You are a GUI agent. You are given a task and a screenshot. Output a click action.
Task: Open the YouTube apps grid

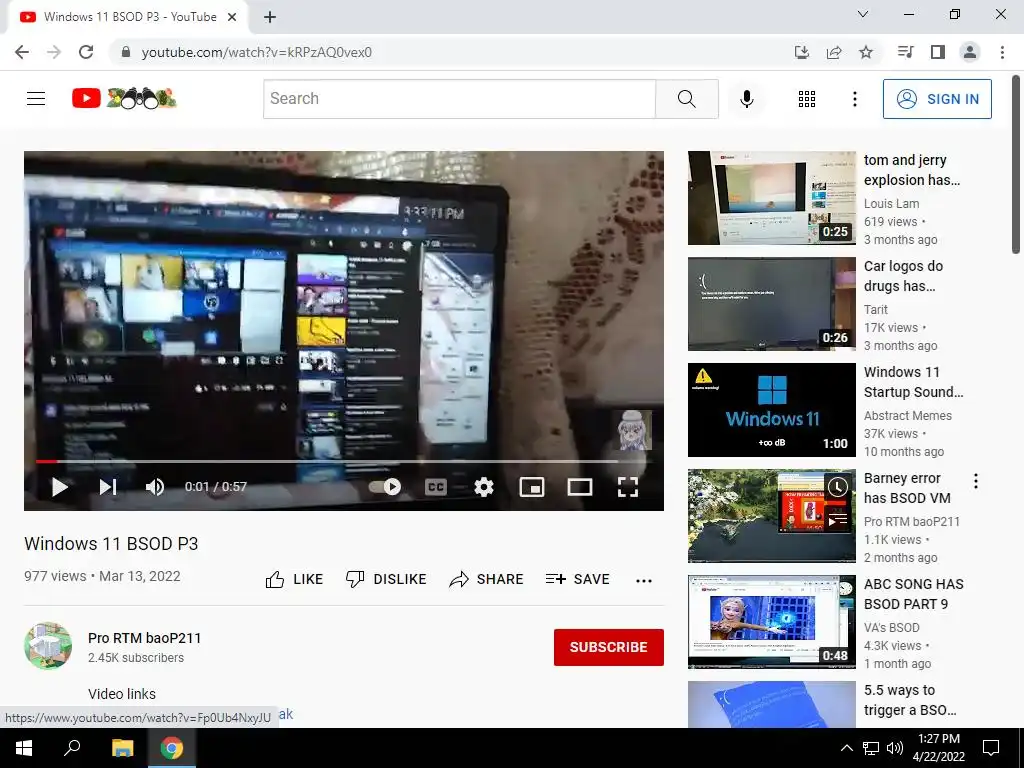pos(807,99)
